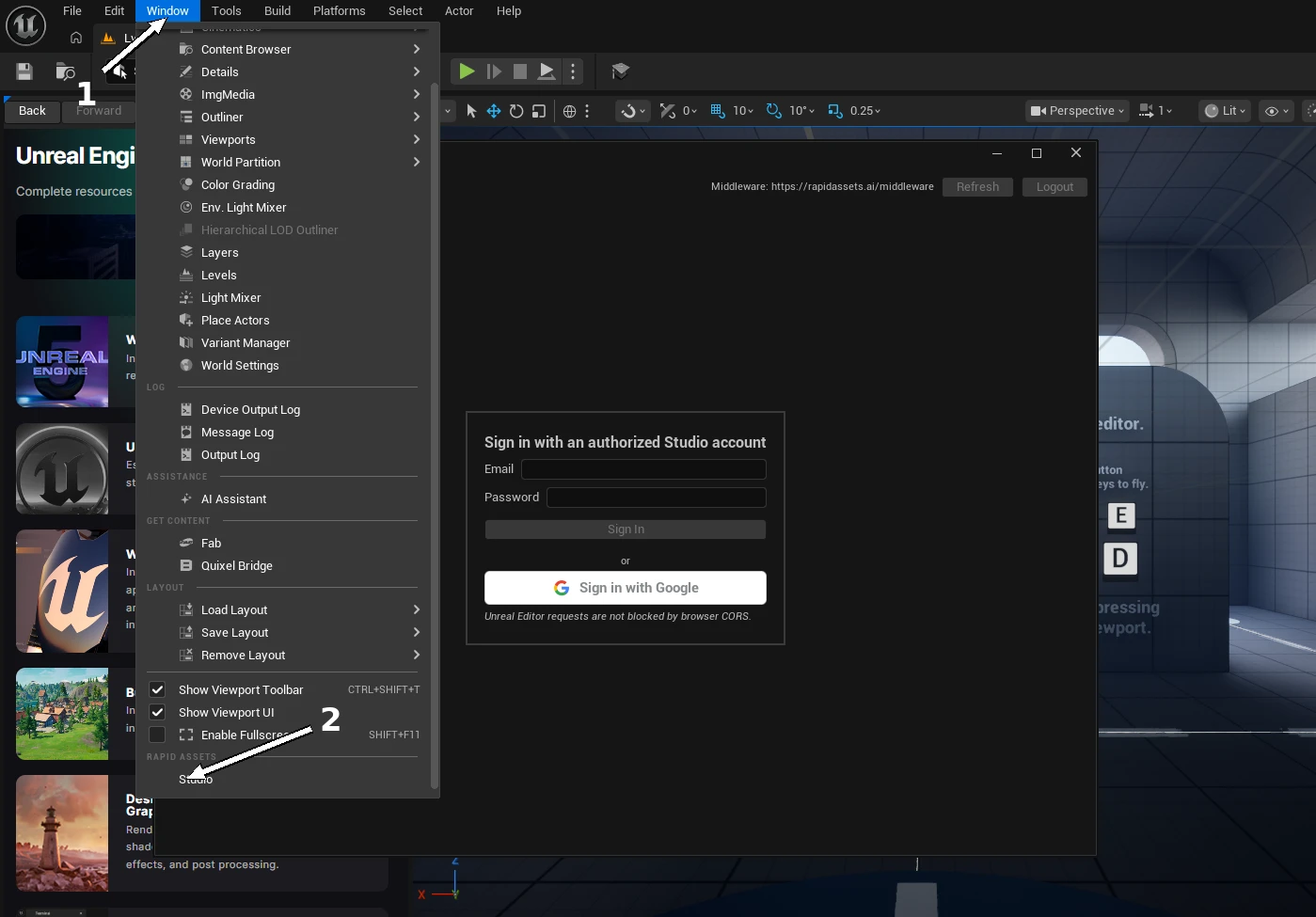This screenshot has height=917, width=1316.
Task: Toggle world coordinate system globe icon
Action: (569, 111)
